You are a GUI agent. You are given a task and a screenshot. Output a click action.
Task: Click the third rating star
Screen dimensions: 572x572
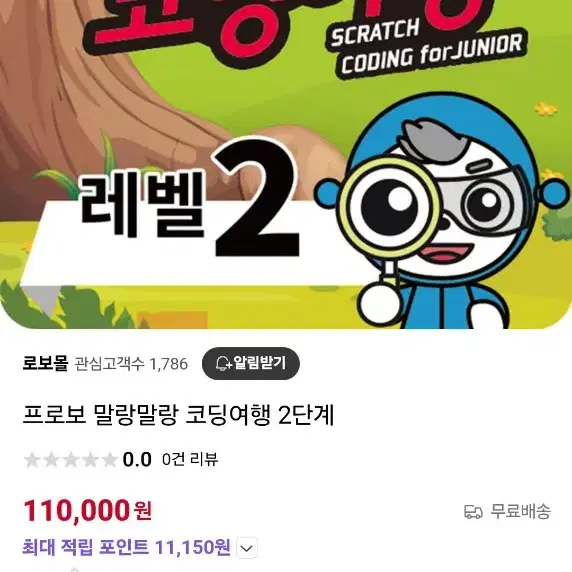71,460
